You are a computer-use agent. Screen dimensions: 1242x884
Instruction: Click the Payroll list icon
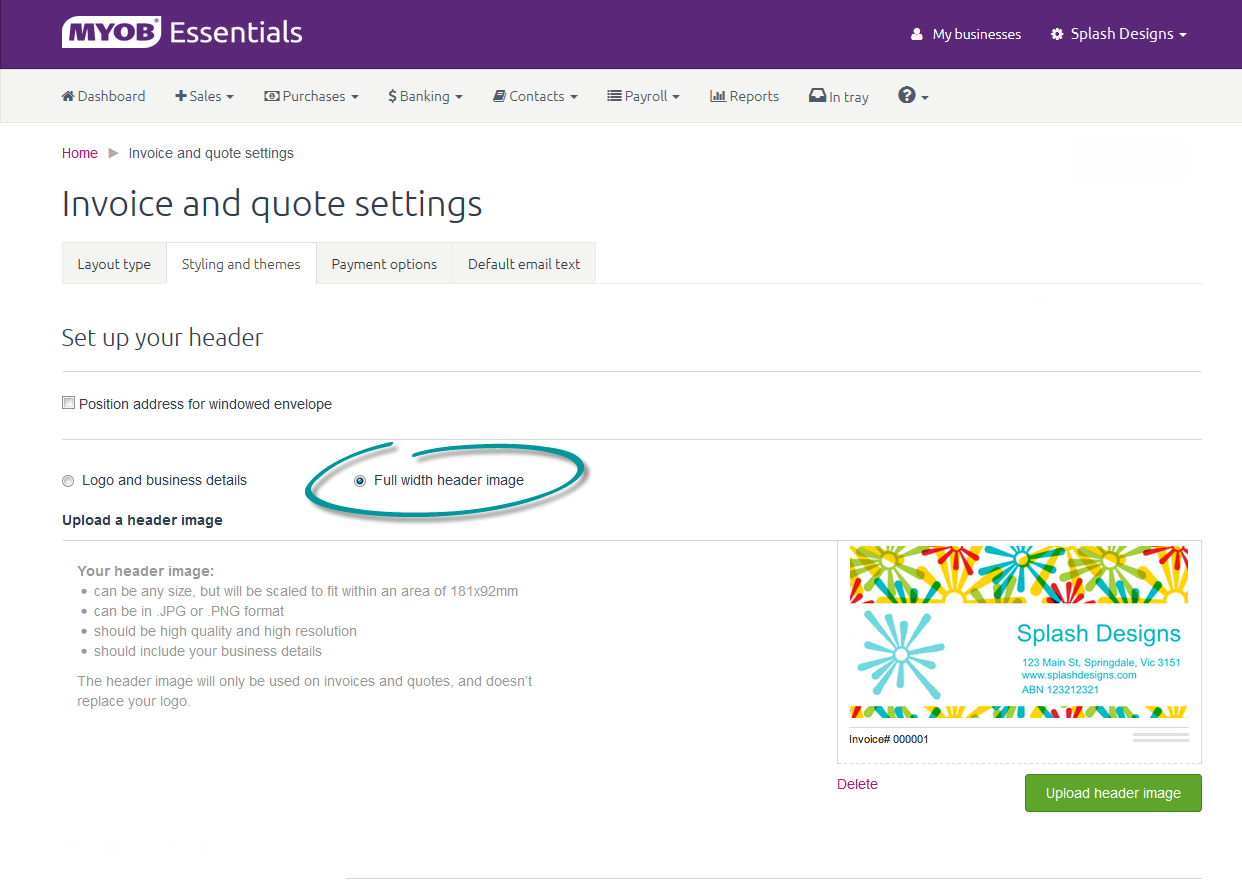[614, 96]
